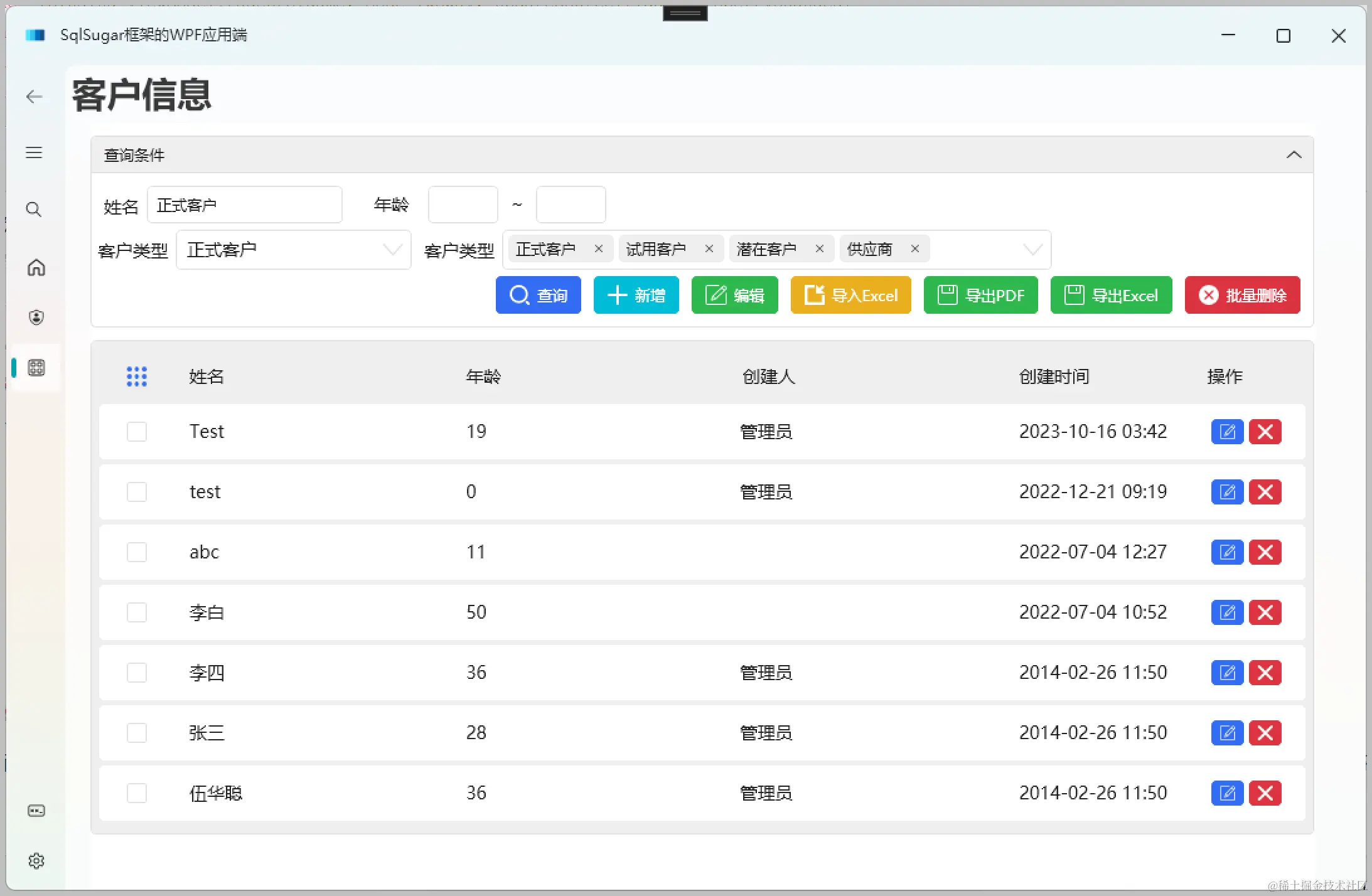Open the settings gear in the sidebar
The image size is (1372, 896).
36,861
